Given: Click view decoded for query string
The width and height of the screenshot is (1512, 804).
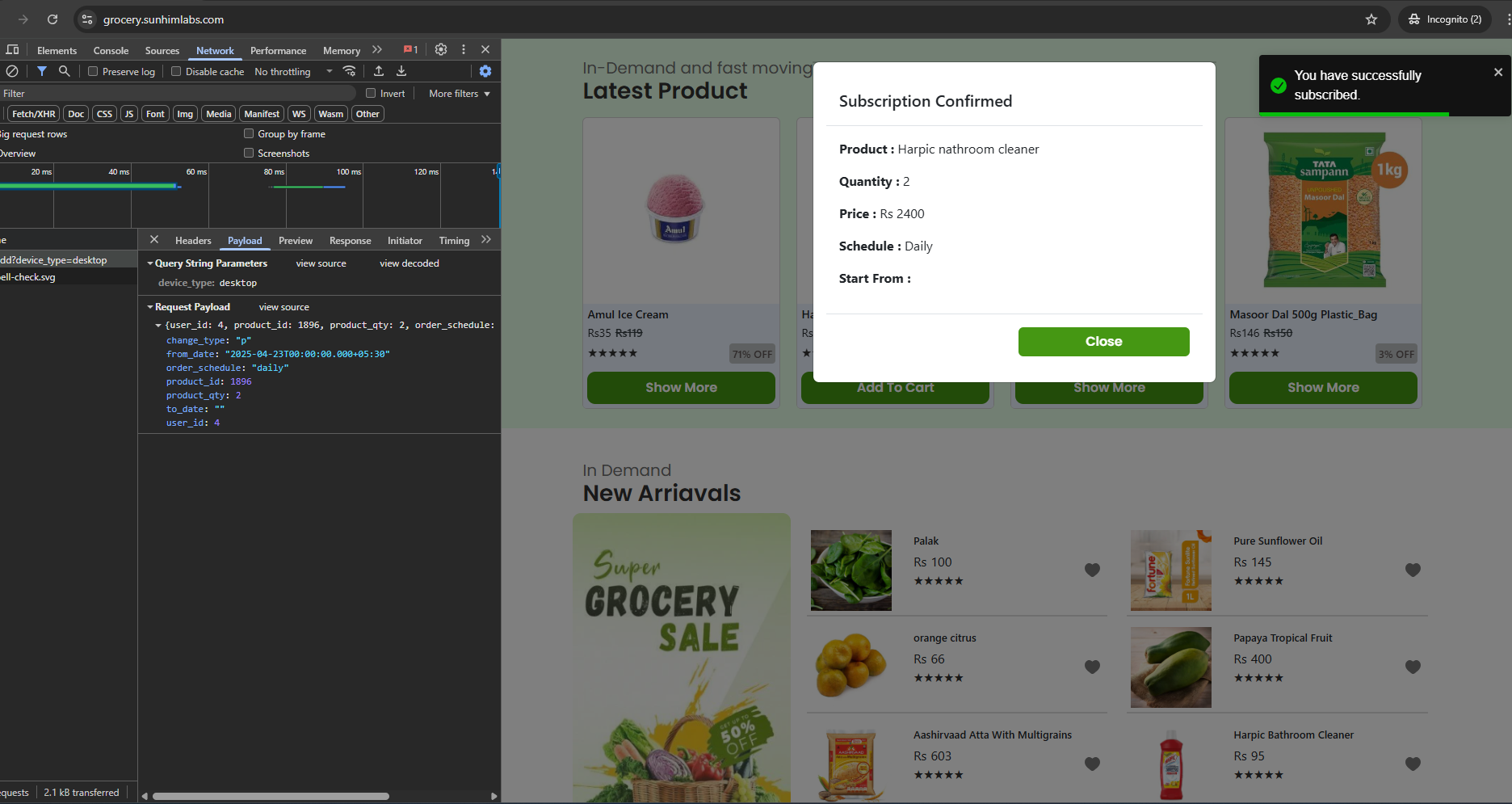Looking at the screenshot, I should pyautogui.click(x=409, y=263).
